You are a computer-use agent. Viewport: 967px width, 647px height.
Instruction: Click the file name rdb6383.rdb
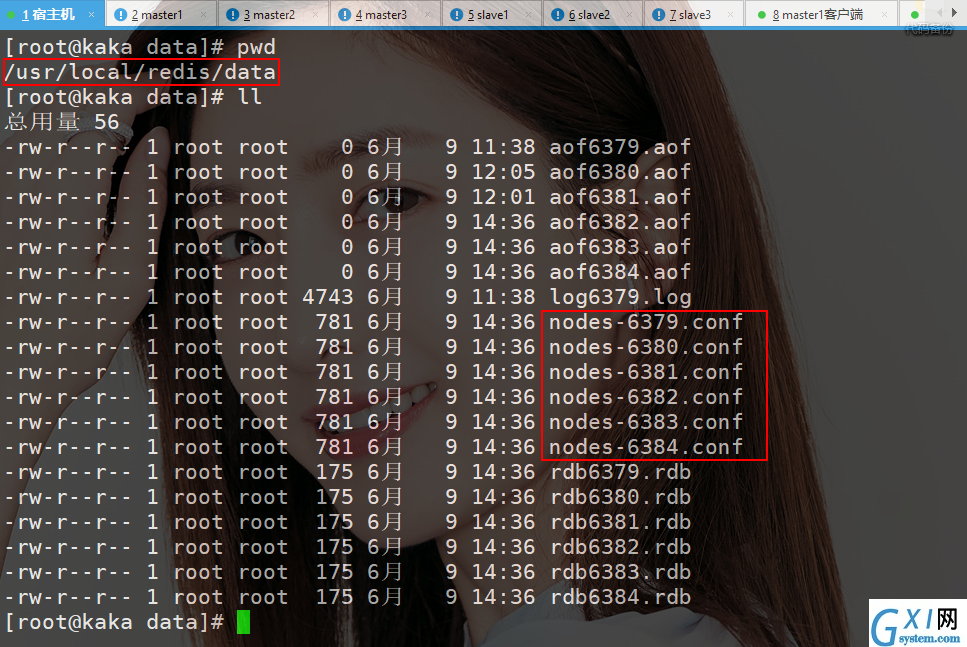click(x=620, y=572)
